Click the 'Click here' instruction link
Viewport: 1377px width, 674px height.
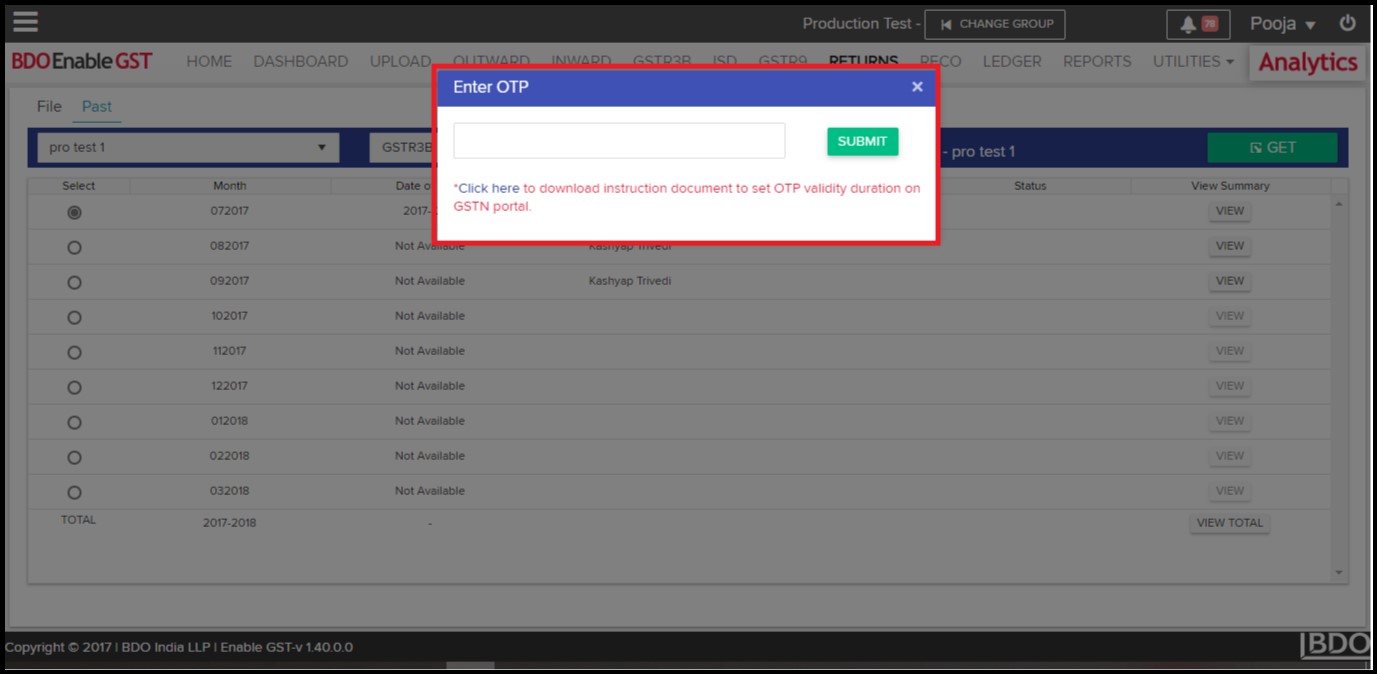click(x=489, y=188)
